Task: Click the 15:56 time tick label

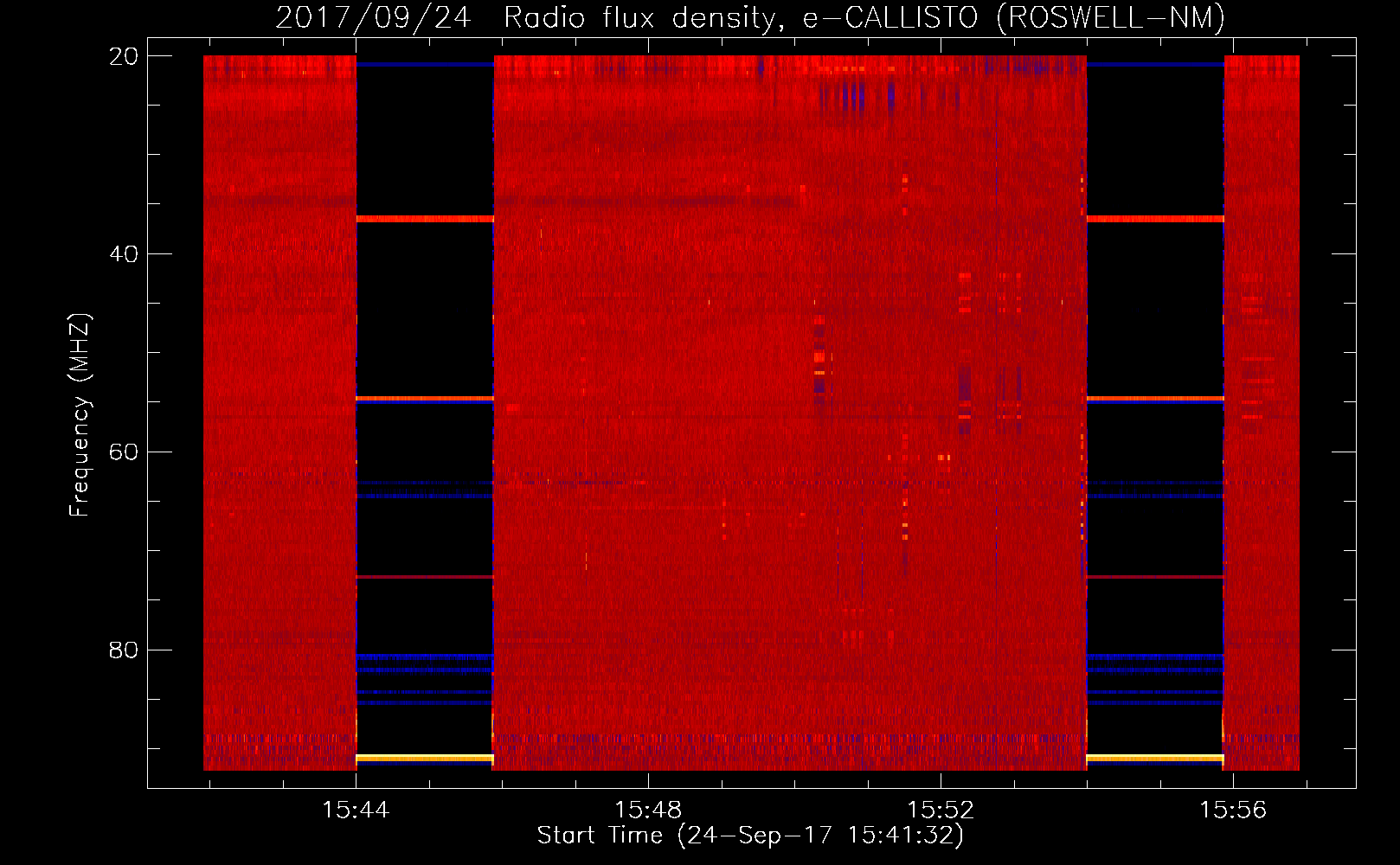Action: [x=1233, y=810]
